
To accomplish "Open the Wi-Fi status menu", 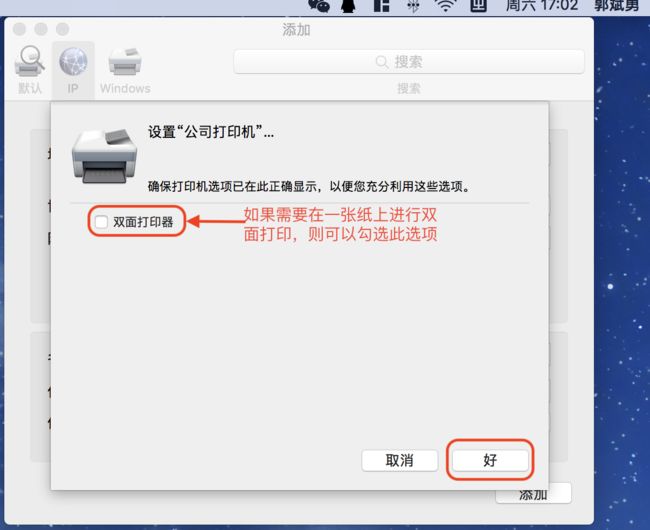I will point(445,5).
